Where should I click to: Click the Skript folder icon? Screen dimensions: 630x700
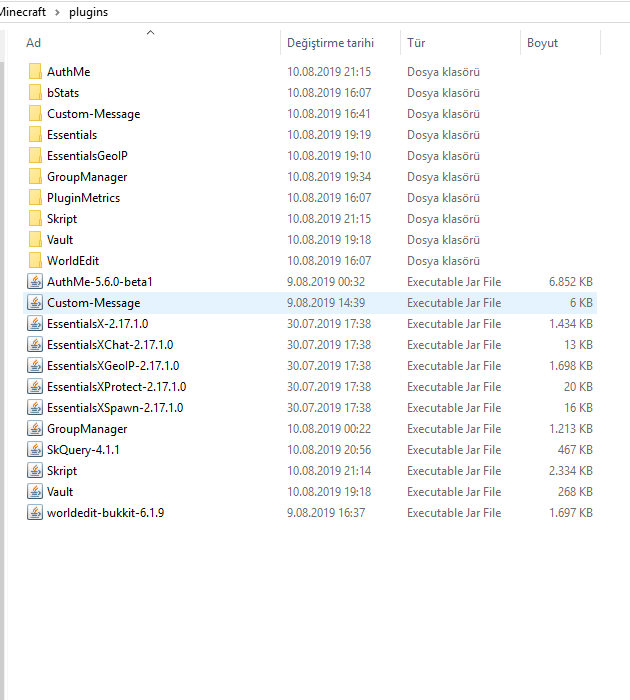coord(35,218)
